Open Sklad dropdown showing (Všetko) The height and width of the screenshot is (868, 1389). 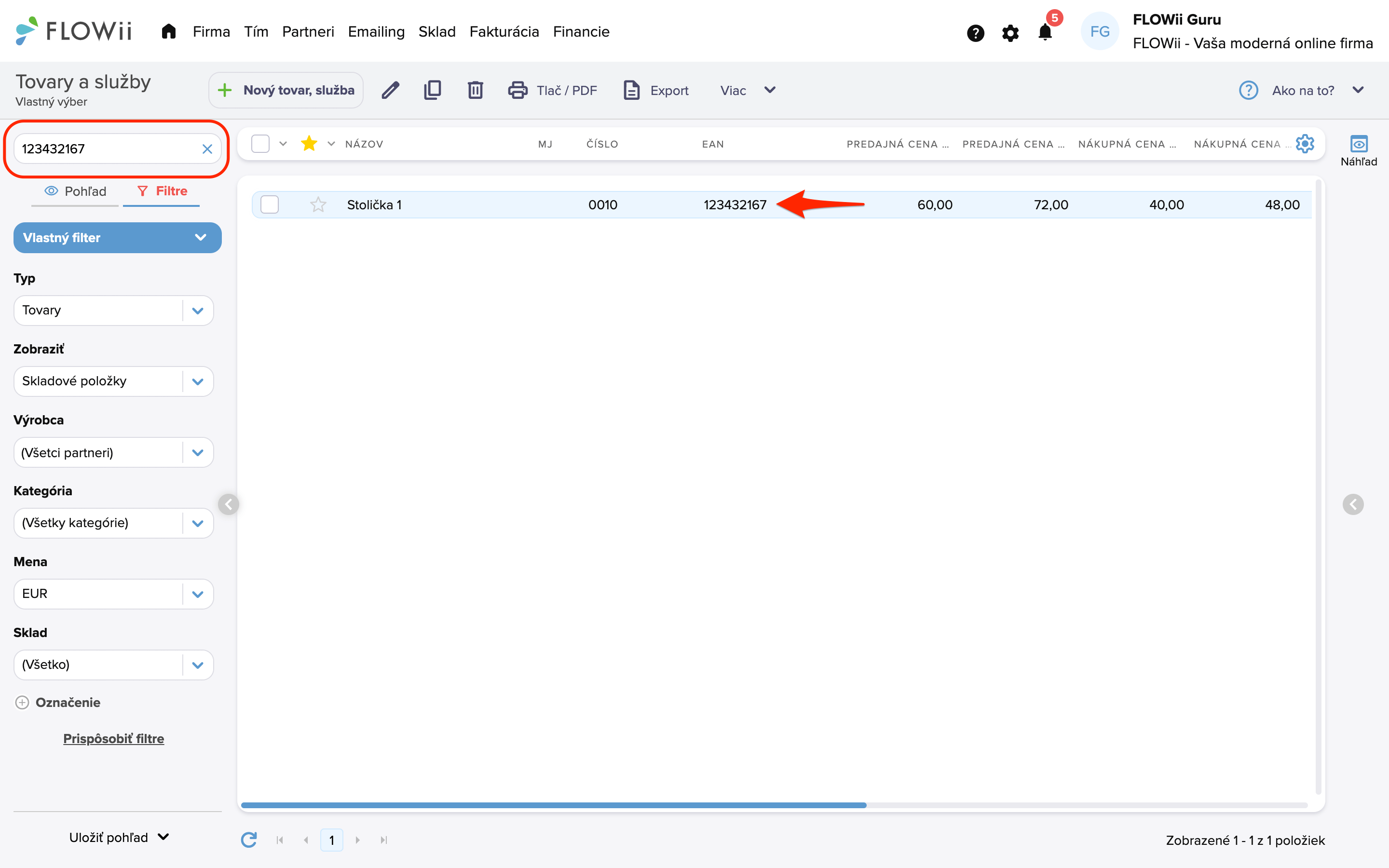pos(114,665)
